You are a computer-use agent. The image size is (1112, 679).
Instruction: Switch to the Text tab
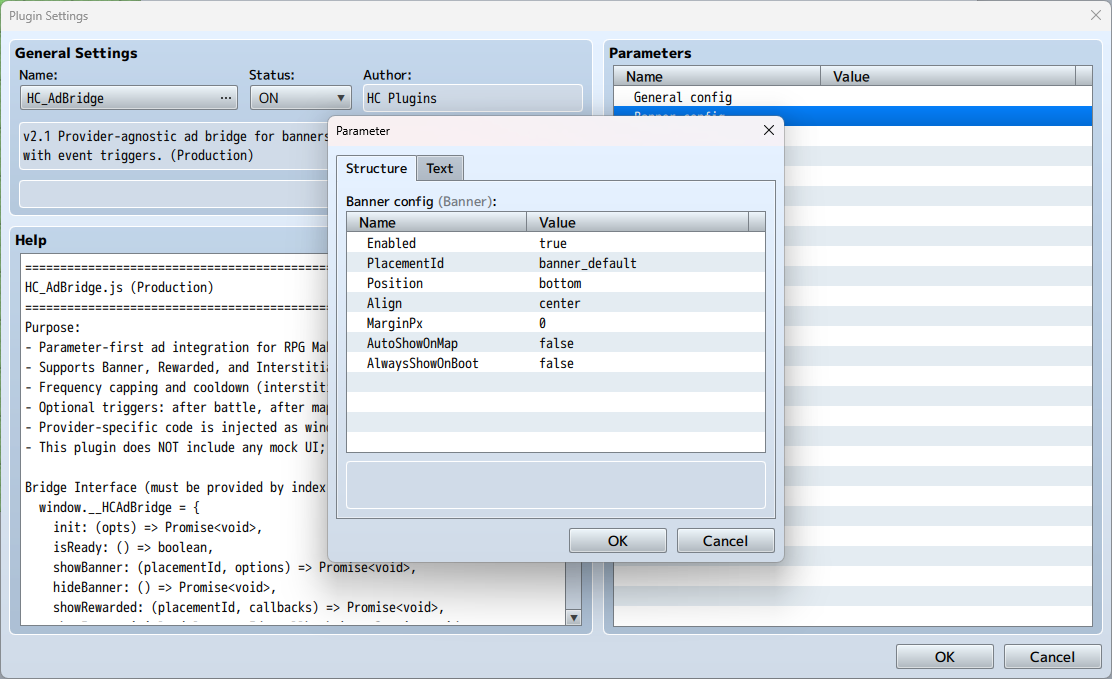440,168
